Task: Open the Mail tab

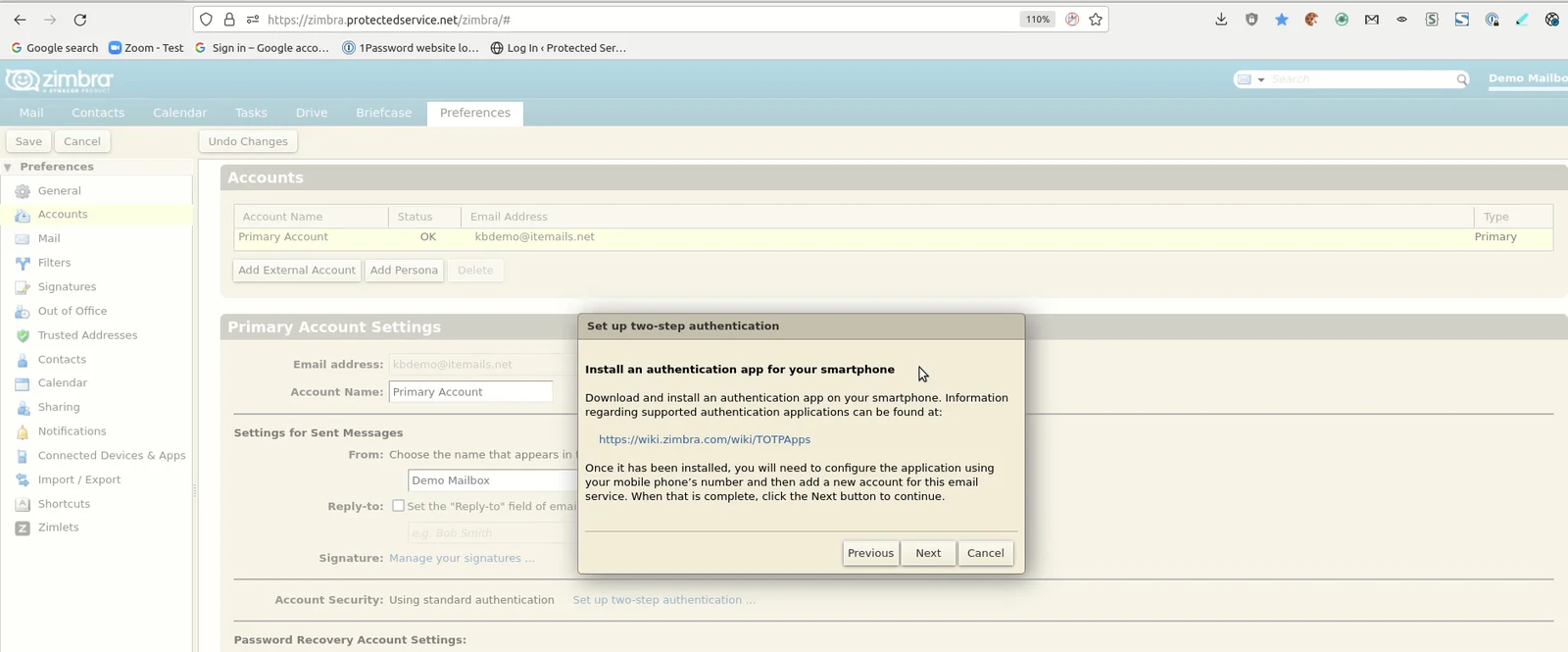Action: [x=31, y=113]
